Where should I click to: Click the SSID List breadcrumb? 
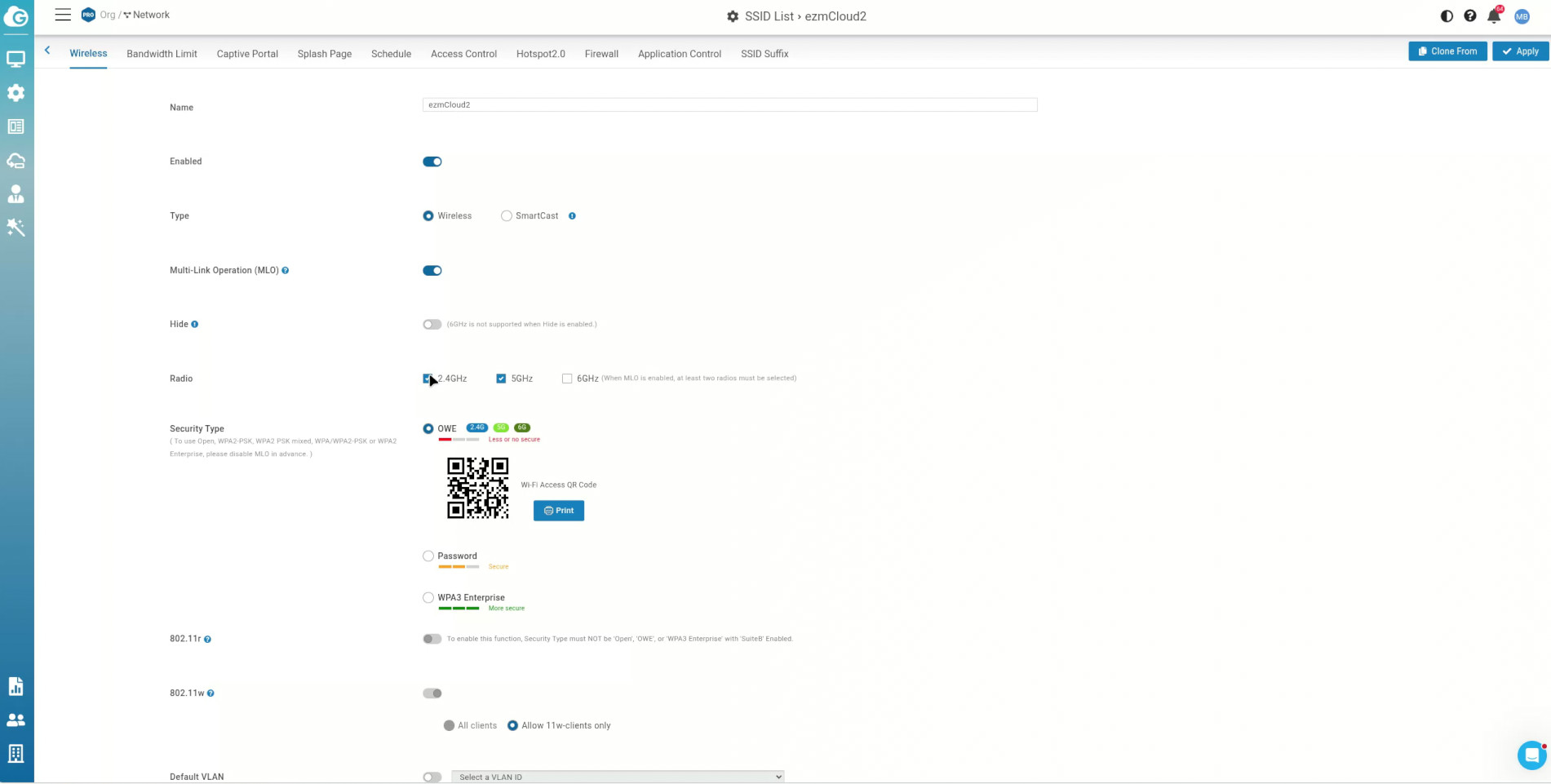coord(769,16)
